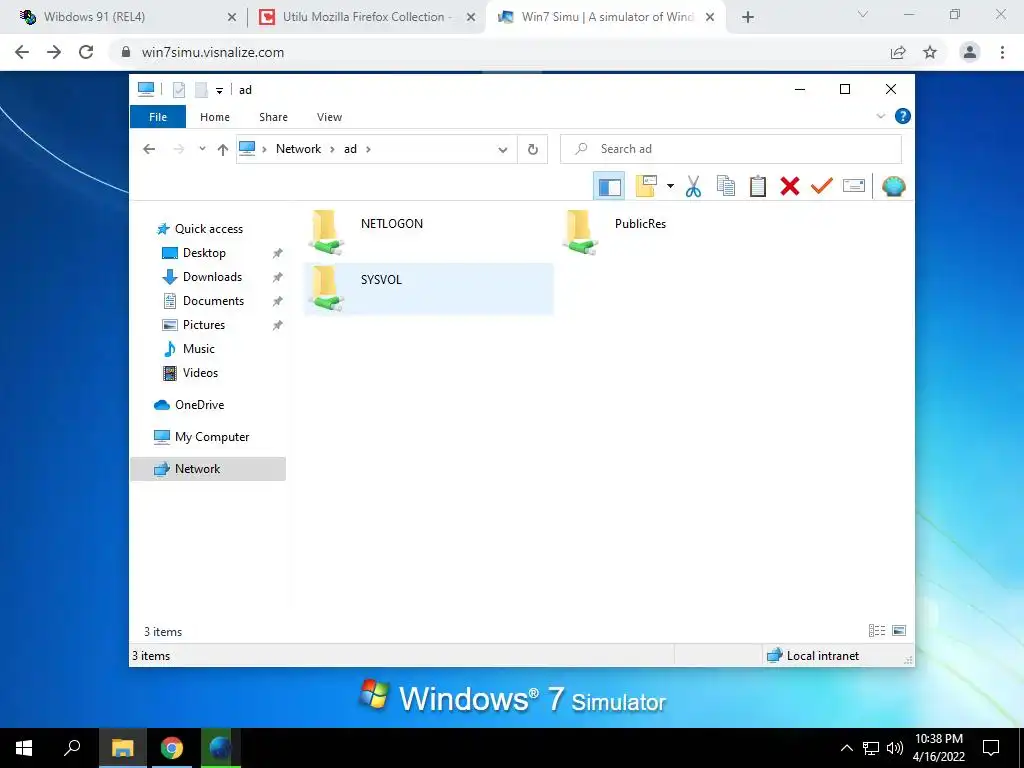Click Explorer's forward arrow

click(178, 149)
